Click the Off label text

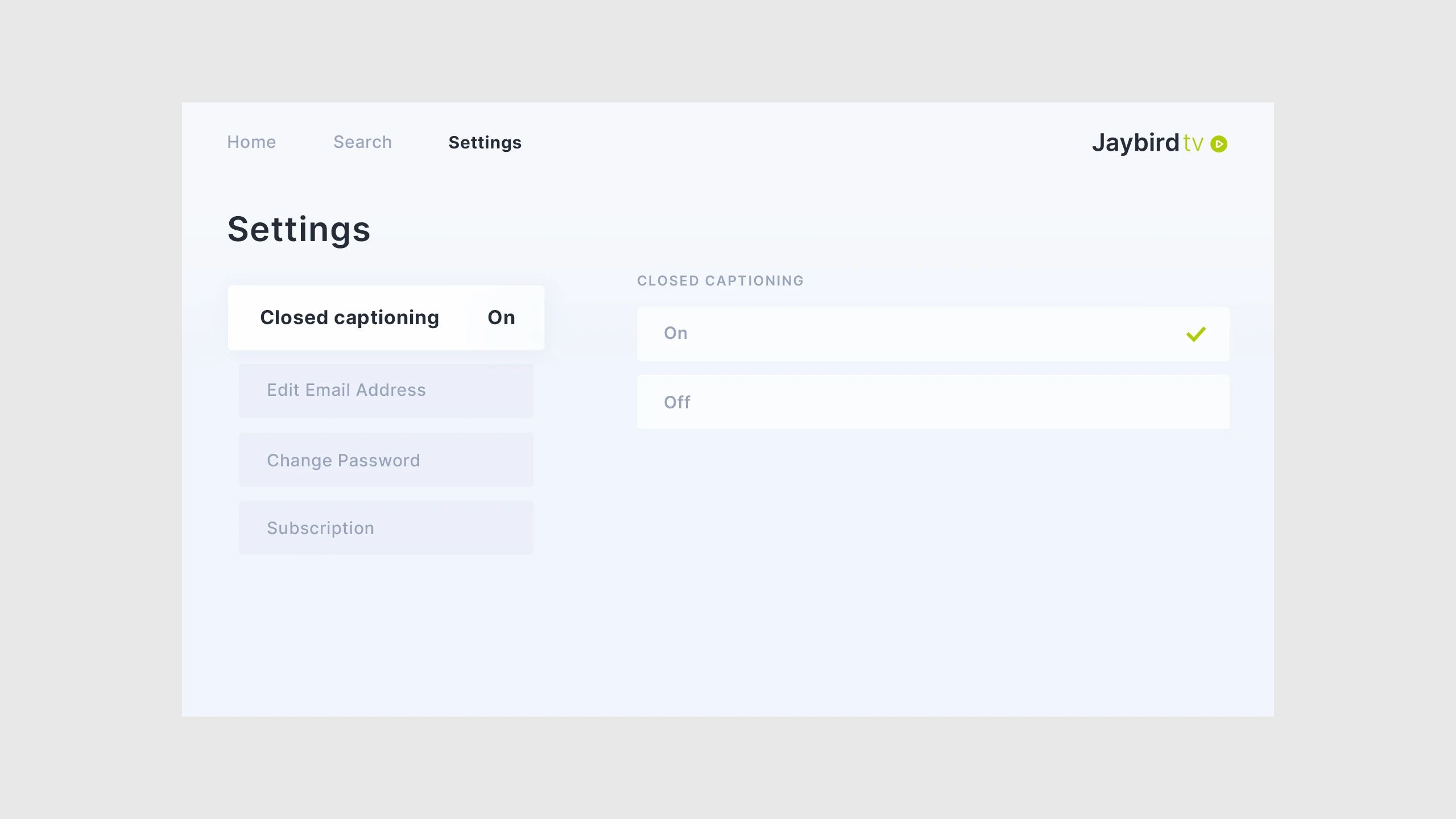click(x=677, y=402)
